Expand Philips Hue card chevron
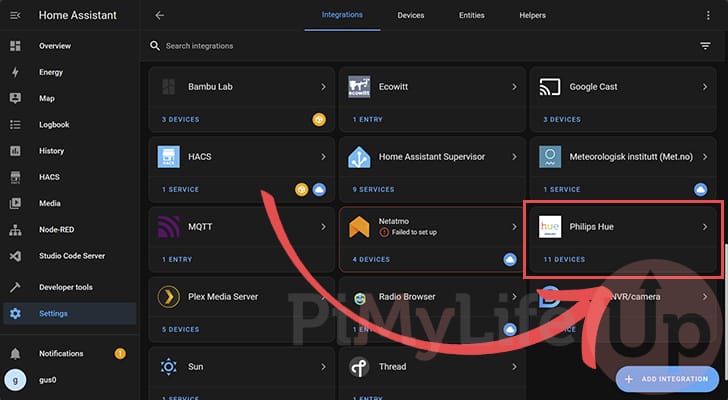Image resolution: width=728 pixels, height=400 pixels. pyautogui.click(x=705, y=227)
